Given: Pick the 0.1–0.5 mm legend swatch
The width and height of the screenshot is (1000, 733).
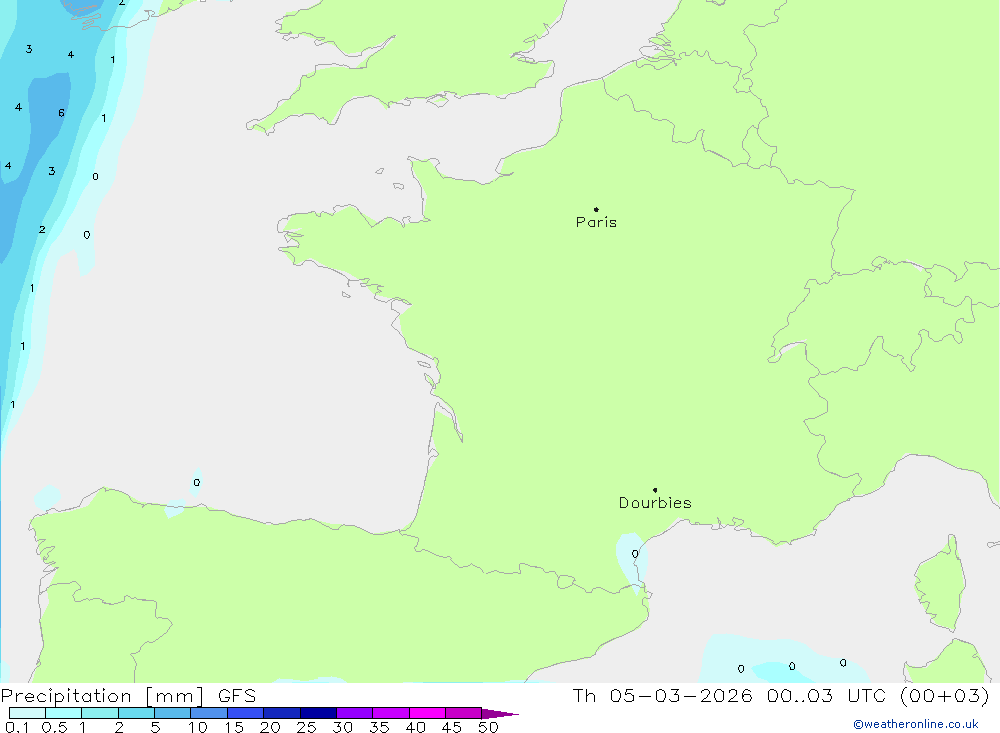Looking at the screenshot, I should point(27,713).
